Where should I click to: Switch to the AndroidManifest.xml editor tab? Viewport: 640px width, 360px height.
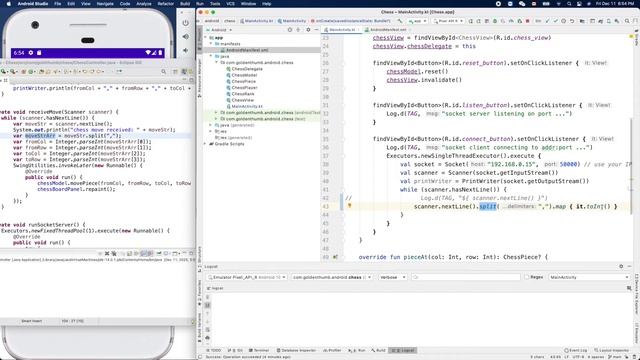[x=386, y=30]
